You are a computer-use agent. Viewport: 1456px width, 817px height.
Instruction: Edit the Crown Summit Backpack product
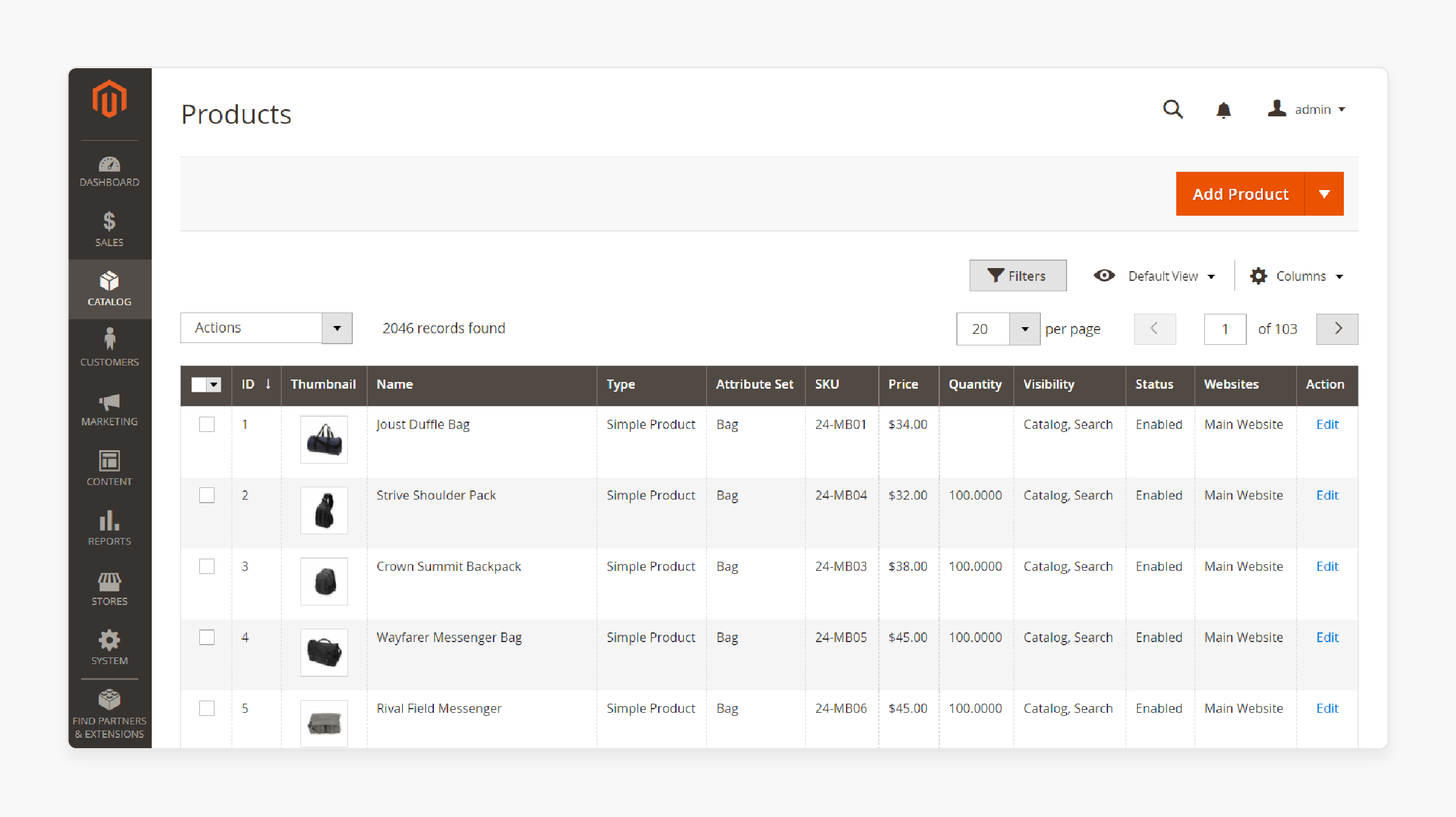(x=1327, y=566)
